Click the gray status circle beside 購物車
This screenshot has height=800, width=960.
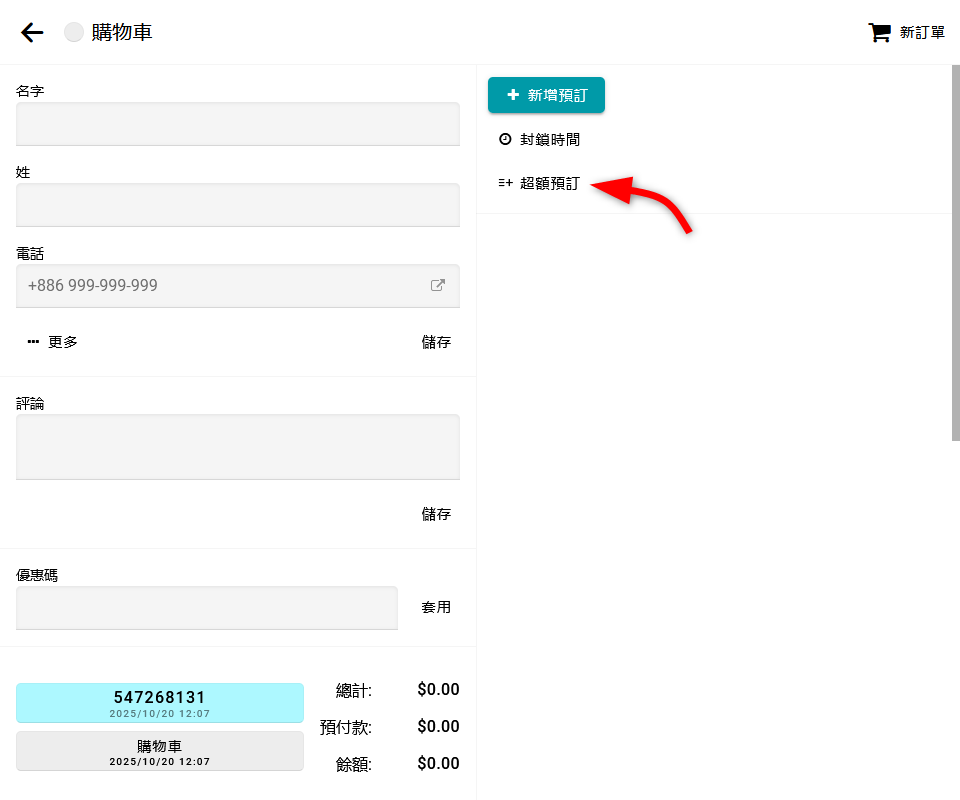point(74,33)
